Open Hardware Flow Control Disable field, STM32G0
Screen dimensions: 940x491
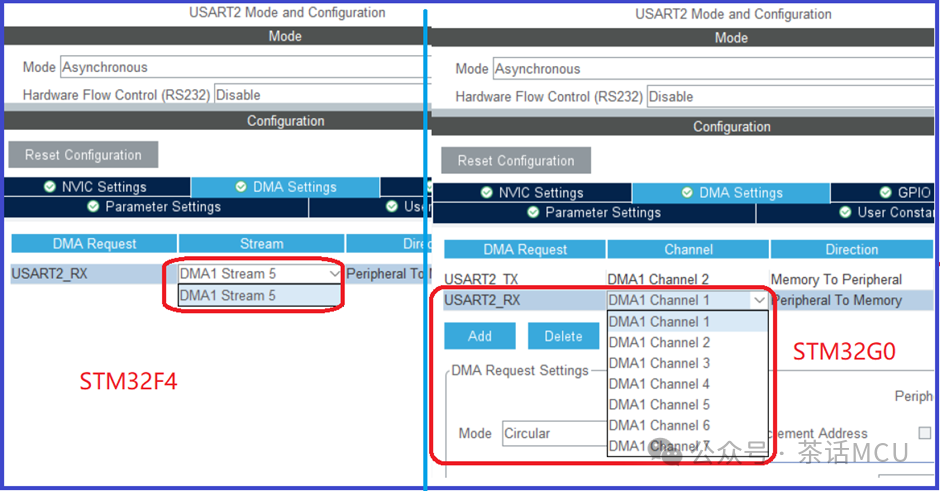790,97
